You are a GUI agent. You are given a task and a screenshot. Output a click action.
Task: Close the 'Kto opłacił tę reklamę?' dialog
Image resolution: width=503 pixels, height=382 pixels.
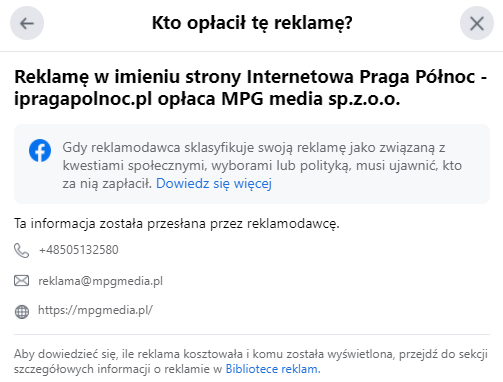(477, 23)
